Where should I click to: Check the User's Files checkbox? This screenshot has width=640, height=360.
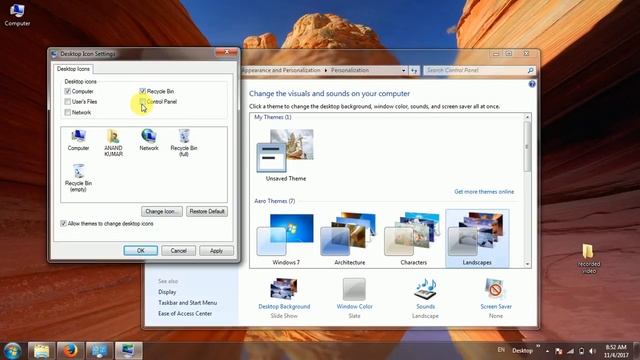pyautogui.click(x=68, y=102)
